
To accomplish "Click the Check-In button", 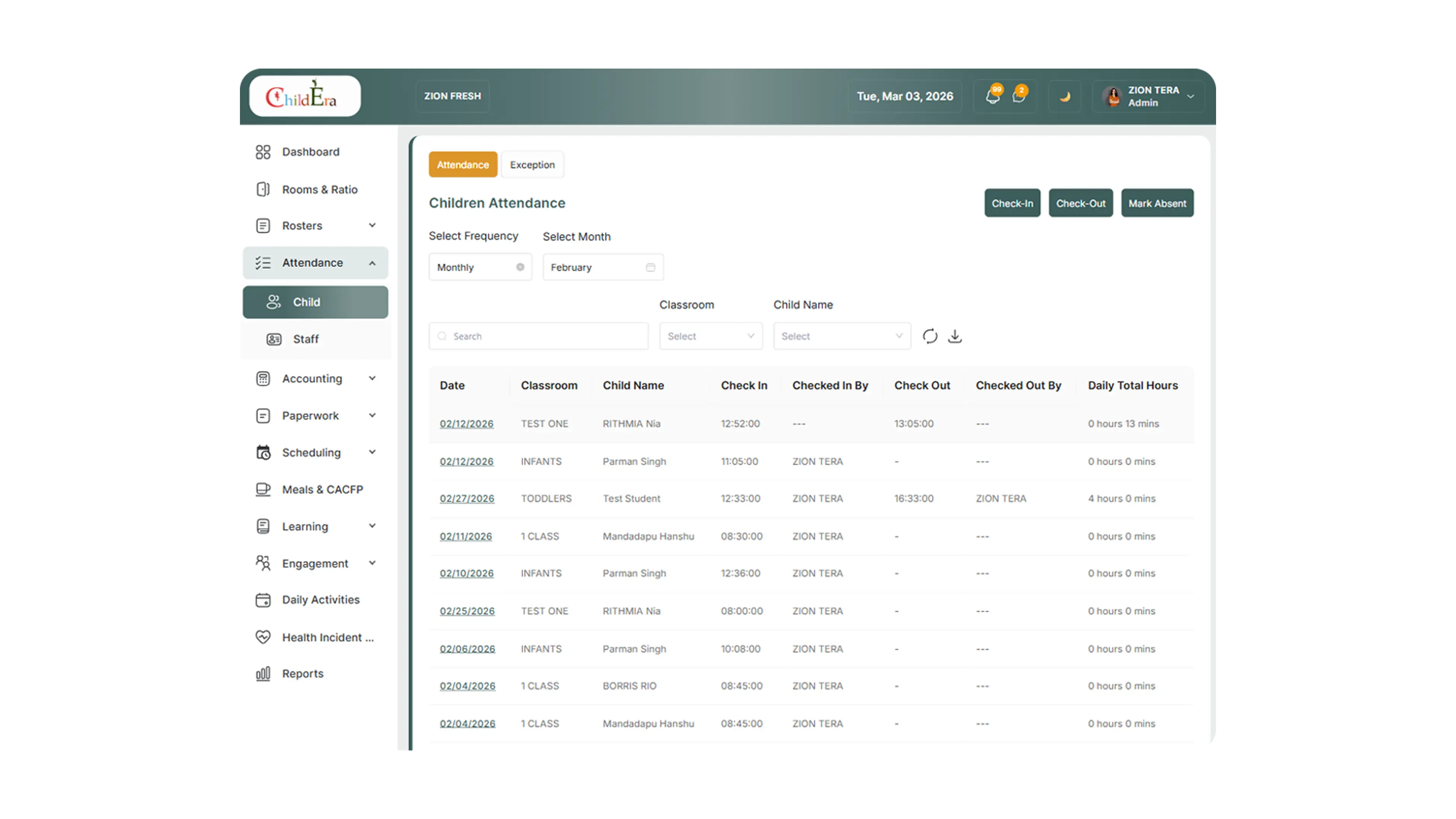I will pos(1012,203).
